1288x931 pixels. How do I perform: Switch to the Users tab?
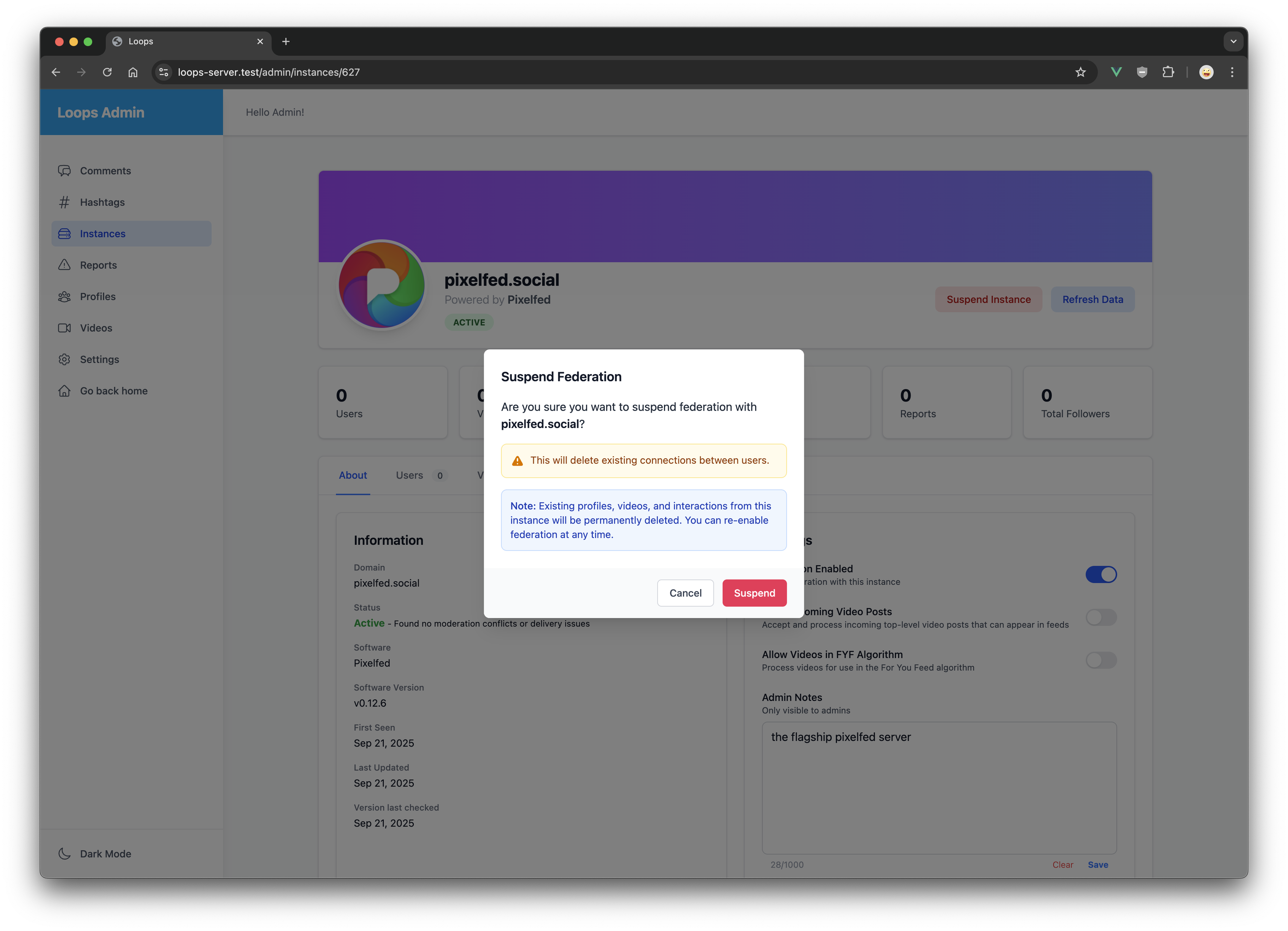[x=410, y=475]
